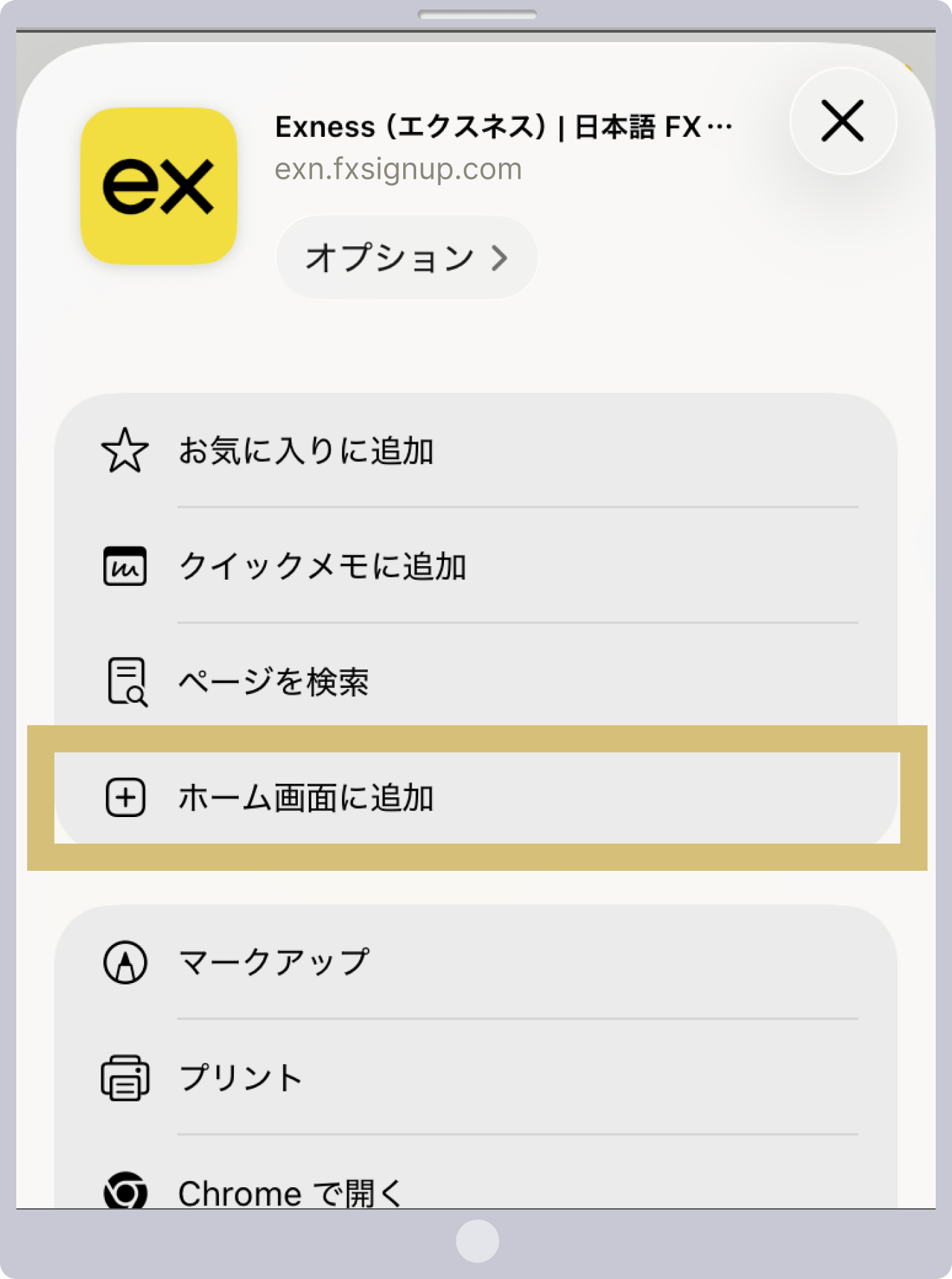This screenshot has height=1279, width=952.
Task: Tap the star icon for お気に入りに追加
Action: [125, 448]
